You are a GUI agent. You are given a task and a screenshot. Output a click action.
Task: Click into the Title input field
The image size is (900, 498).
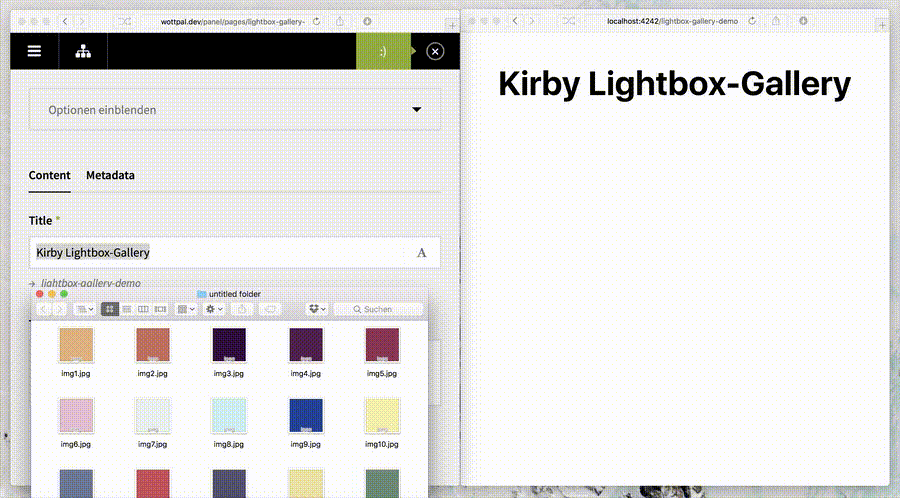235,252
